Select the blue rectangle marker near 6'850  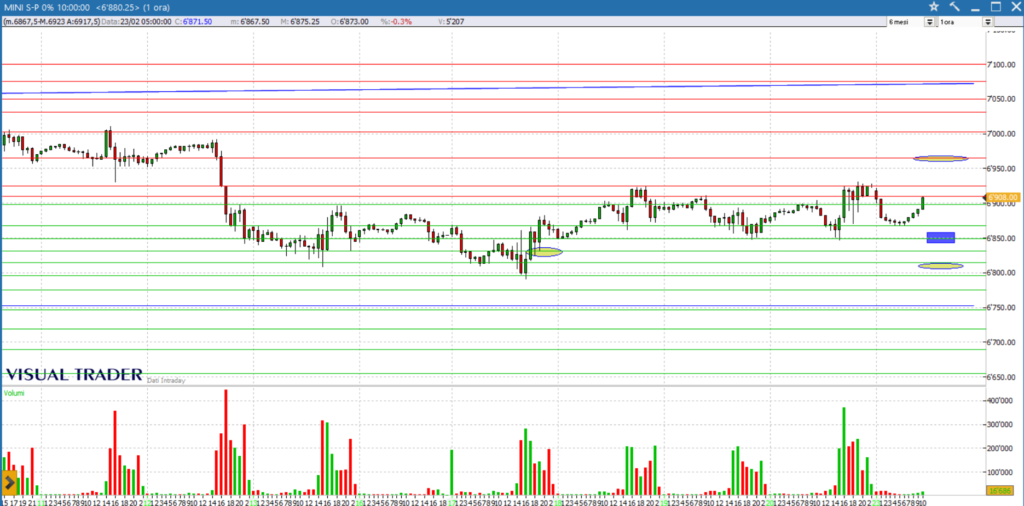click(940, 237)
